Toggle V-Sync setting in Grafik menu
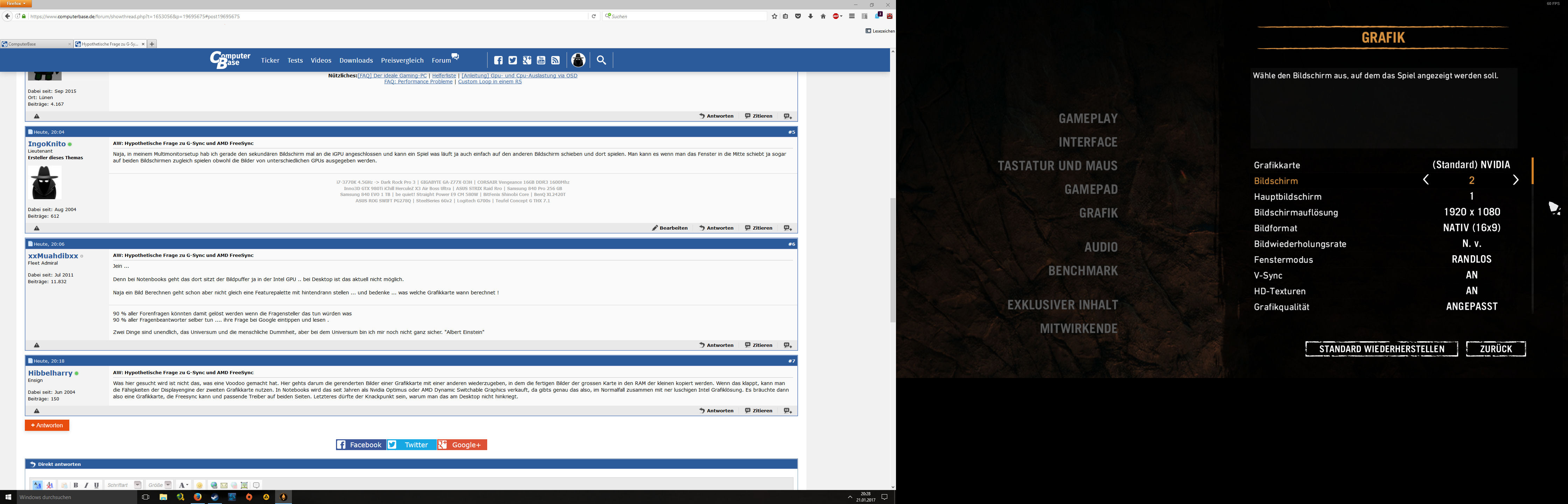This screenshot has width=1568, height=504. pyautogui.click(x=1471, y=275)
